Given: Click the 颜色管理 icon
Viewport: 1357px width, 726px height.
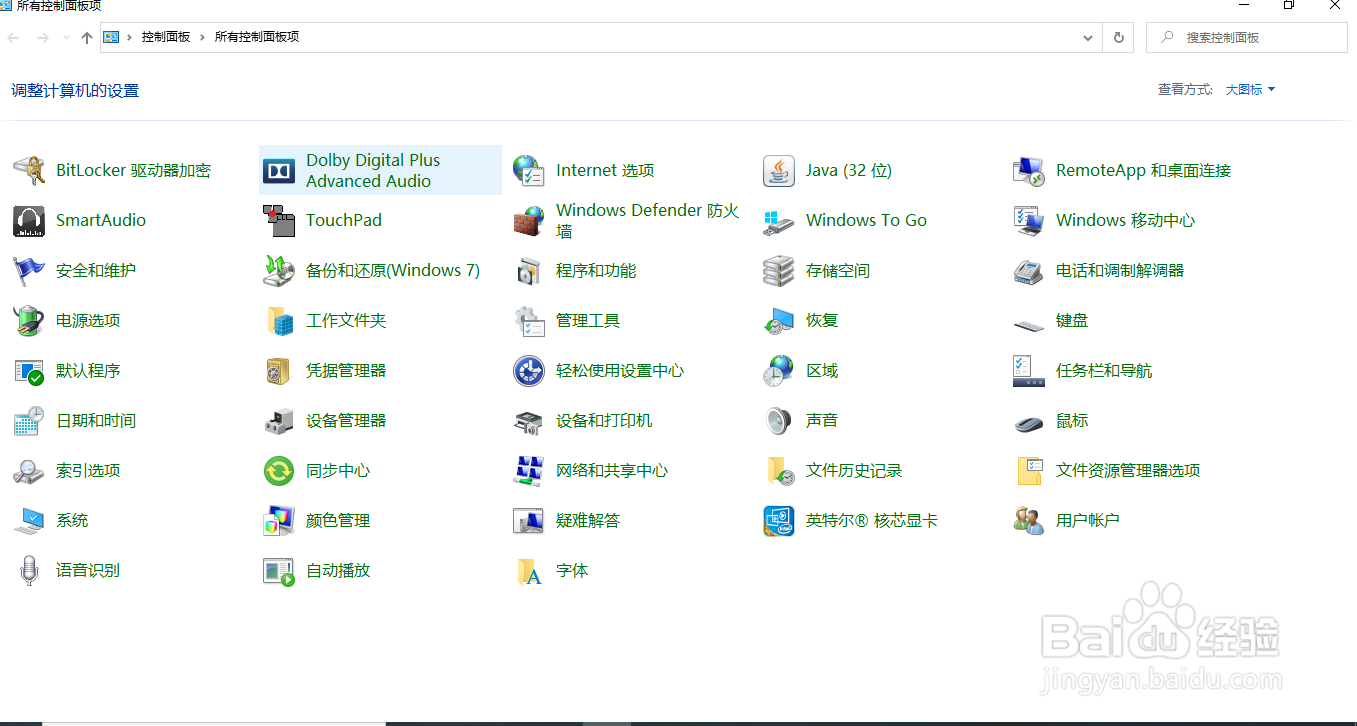Looking at the screenshot, I should point(279,521).
